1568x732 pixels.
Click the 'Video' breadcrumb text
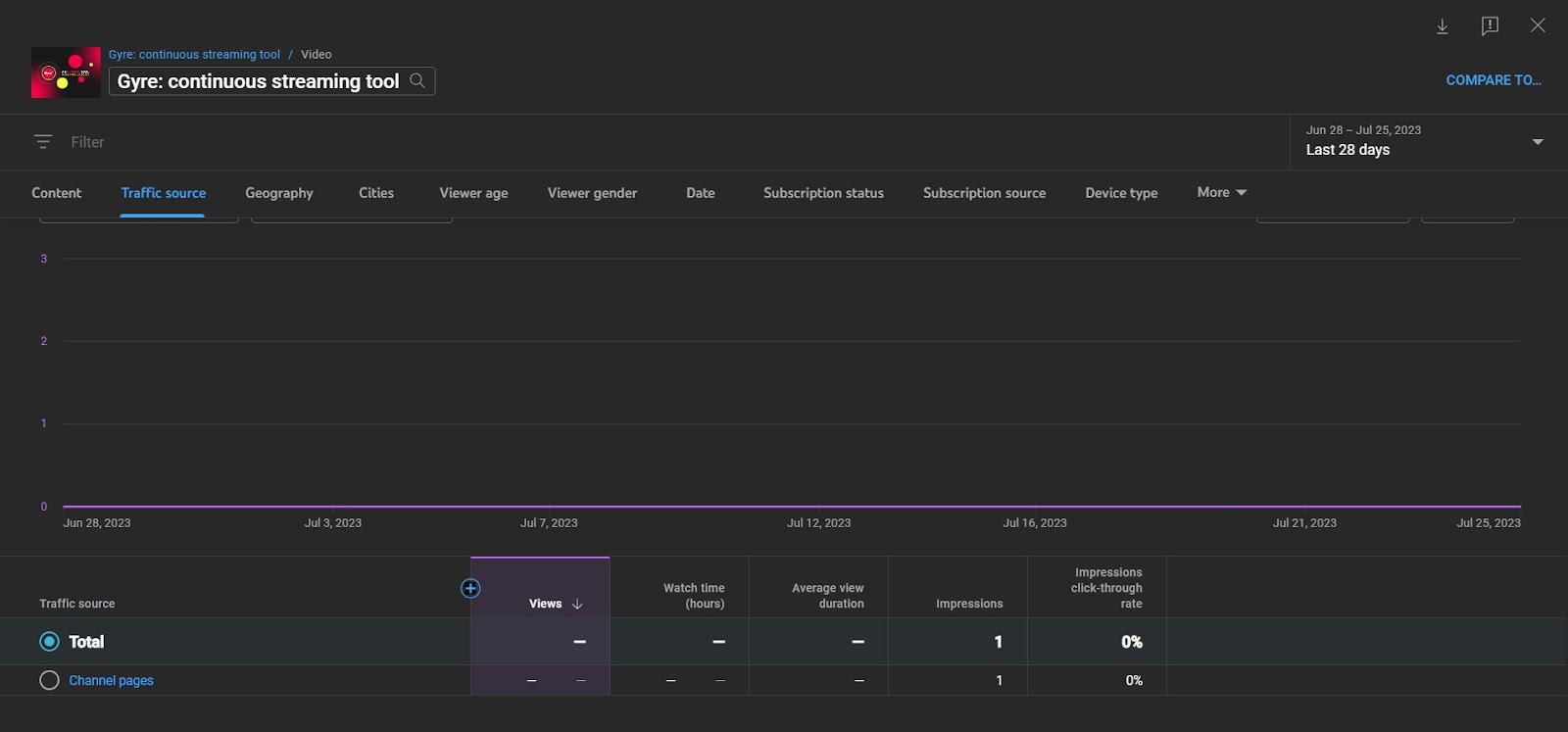point(316,55)
